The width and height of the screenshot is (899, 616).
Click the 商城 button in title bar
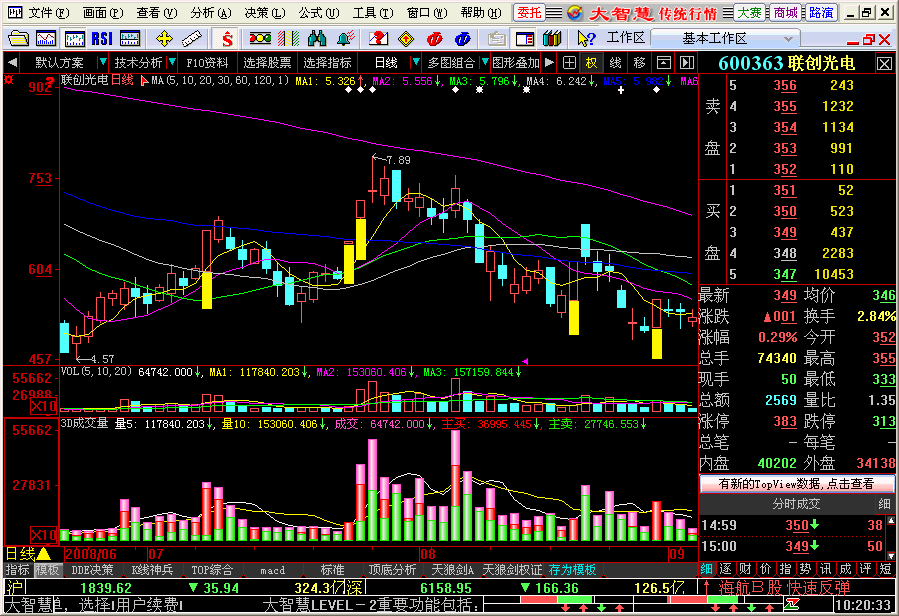coord(785,12)
